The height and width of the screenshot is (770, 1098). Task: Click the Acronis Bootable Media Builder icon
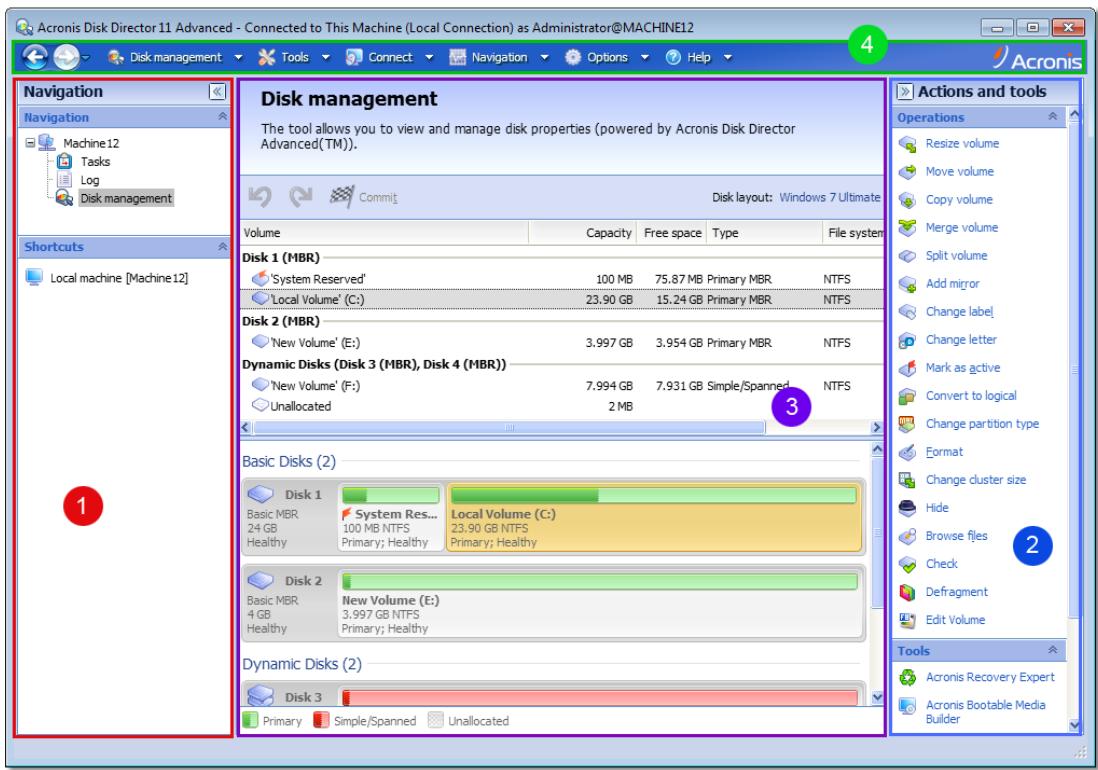[908, 706]
